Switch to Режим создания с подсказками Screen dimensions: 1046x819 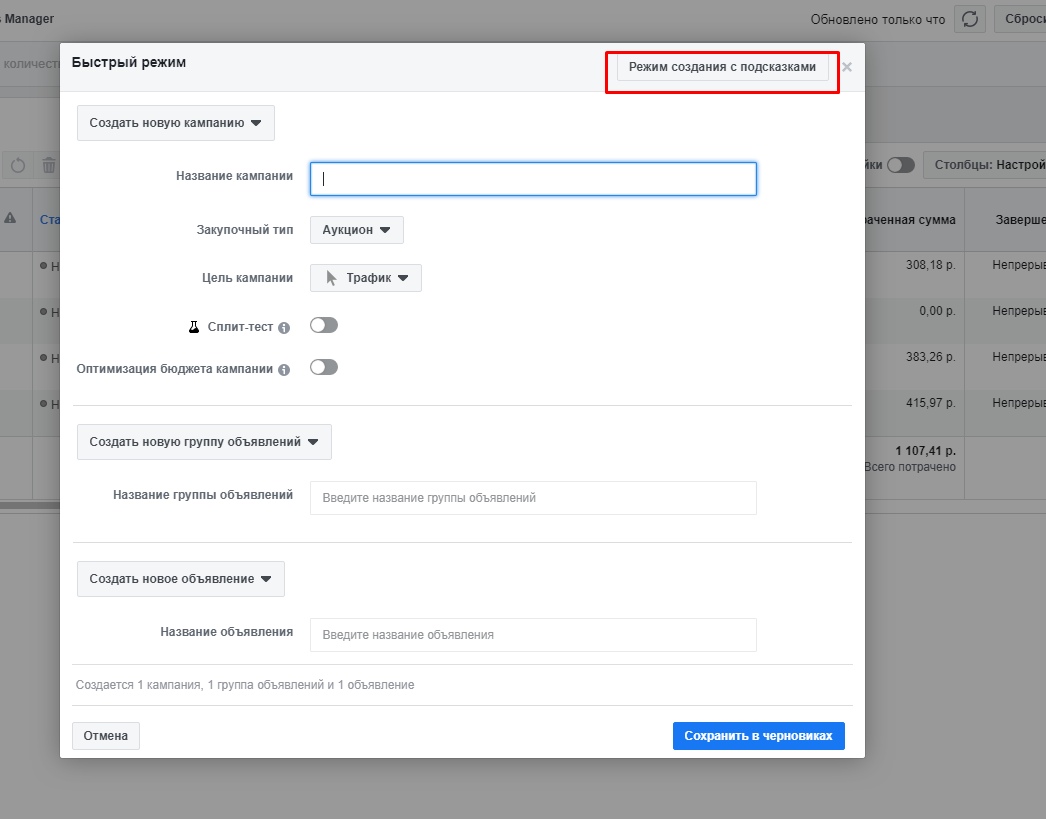(x=722, y=67)
